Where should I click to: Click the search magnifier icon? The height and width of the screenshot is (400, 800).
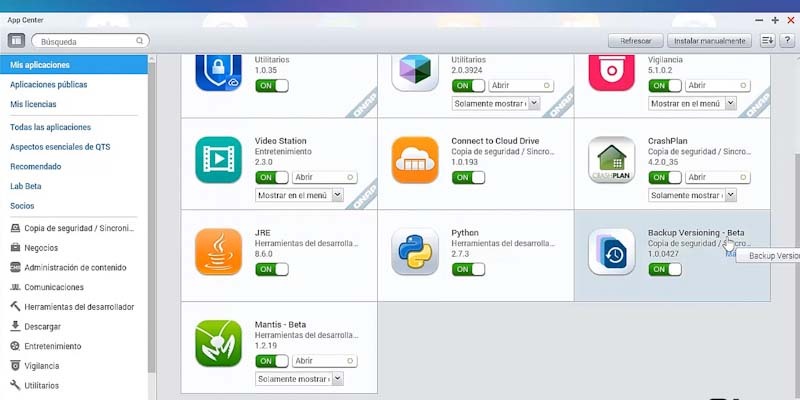tap(139, 41)
